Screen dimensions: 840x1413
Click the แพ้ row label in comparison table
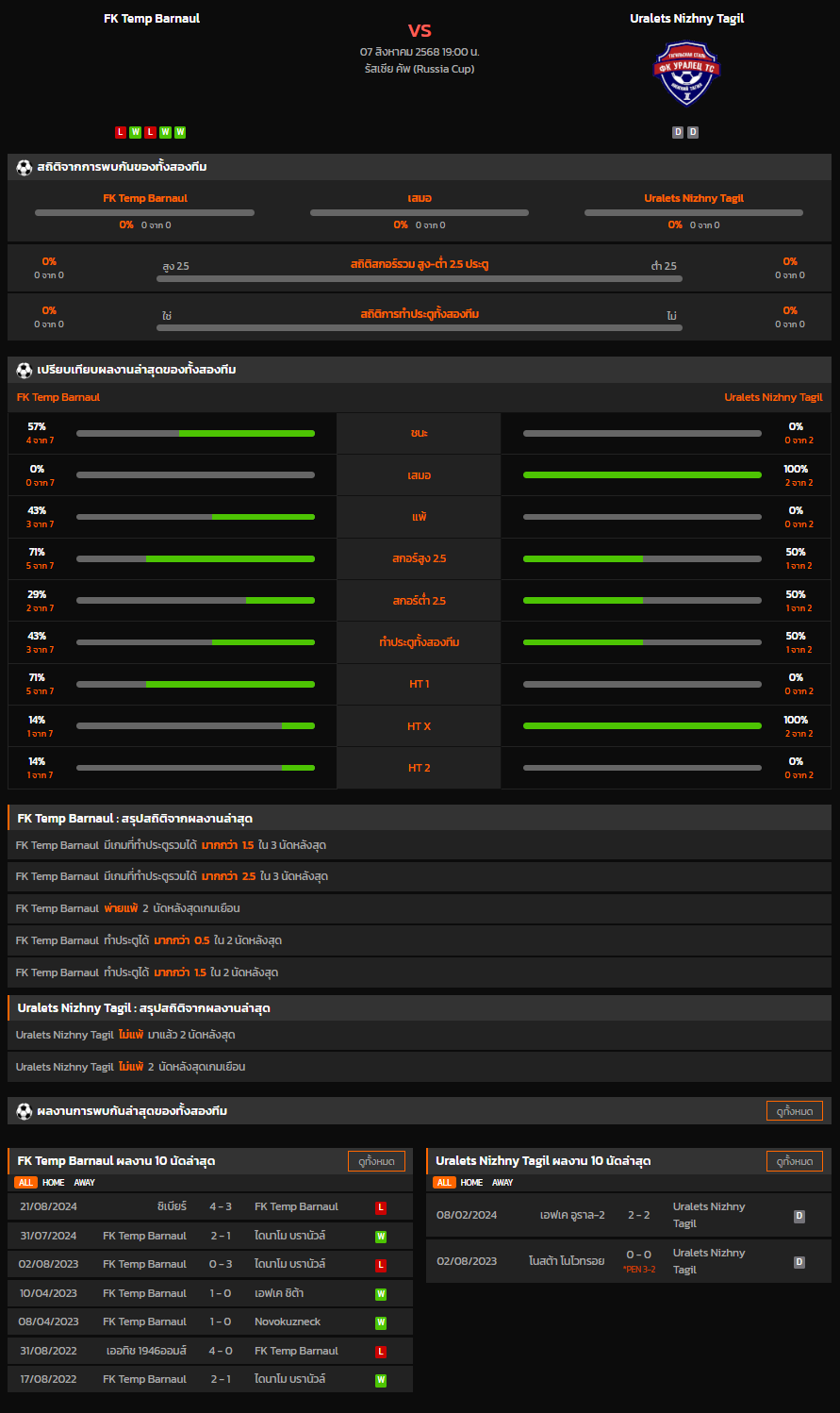pos(420,517)
